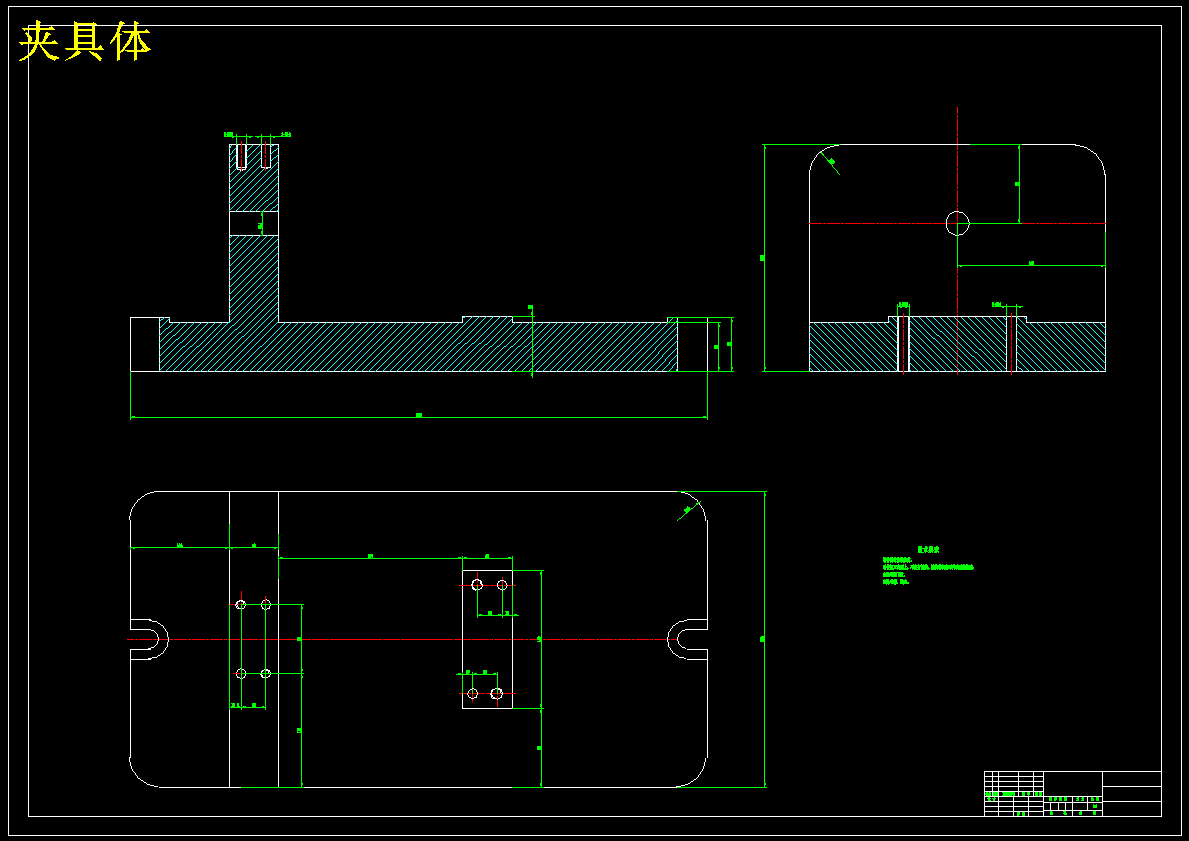Select the right threaded hole atop the upright column
The width and height of the screenshot is (1189, 841).
pyautogui.click(x=265, y=155)
